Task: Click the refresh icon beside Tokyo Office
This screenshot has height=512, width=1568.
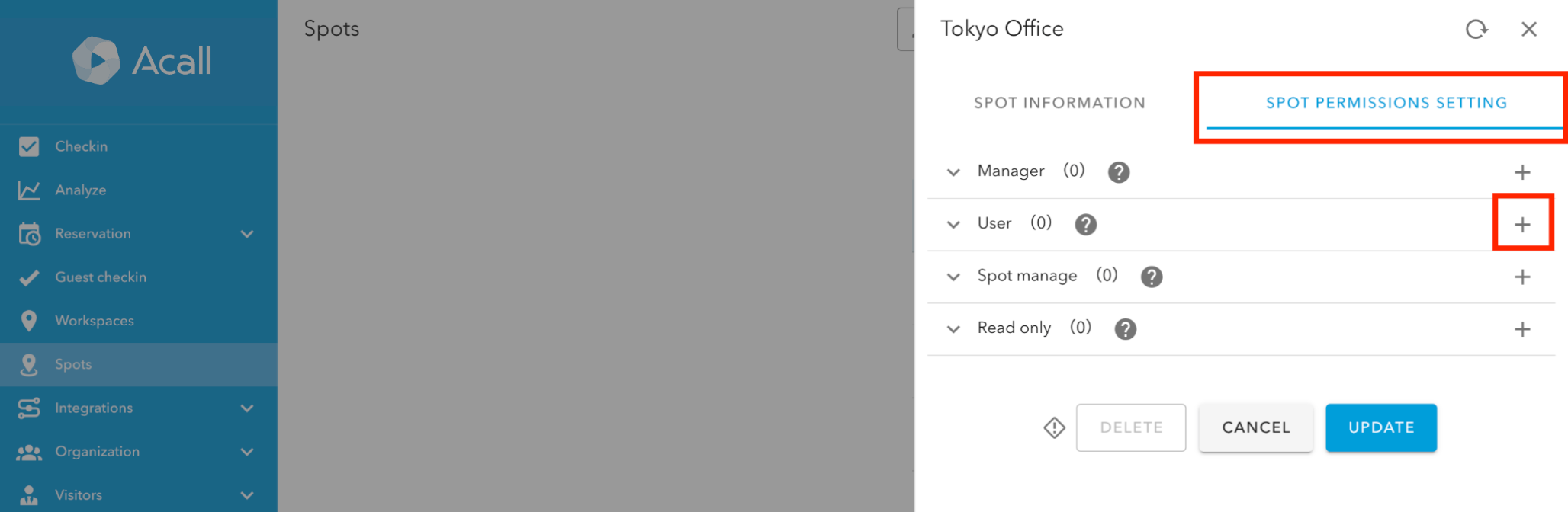Action: coord(1476,30)
